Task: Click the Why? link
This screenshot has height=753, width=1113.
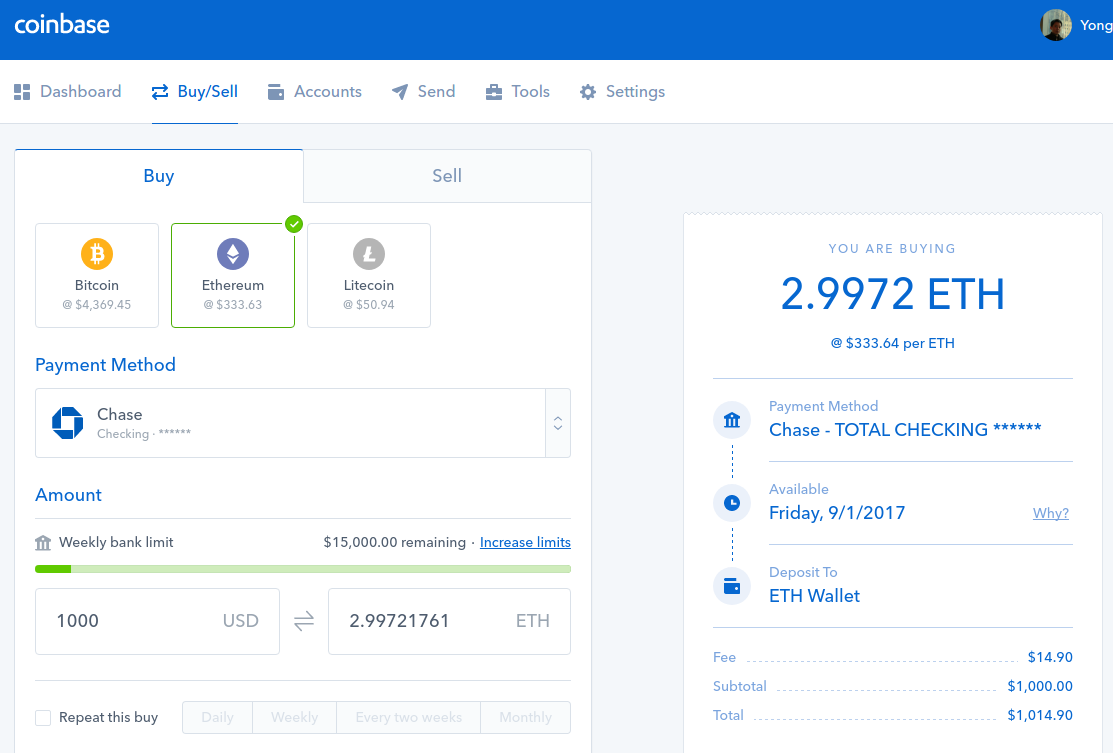Action: click(x=1051, y=513)
